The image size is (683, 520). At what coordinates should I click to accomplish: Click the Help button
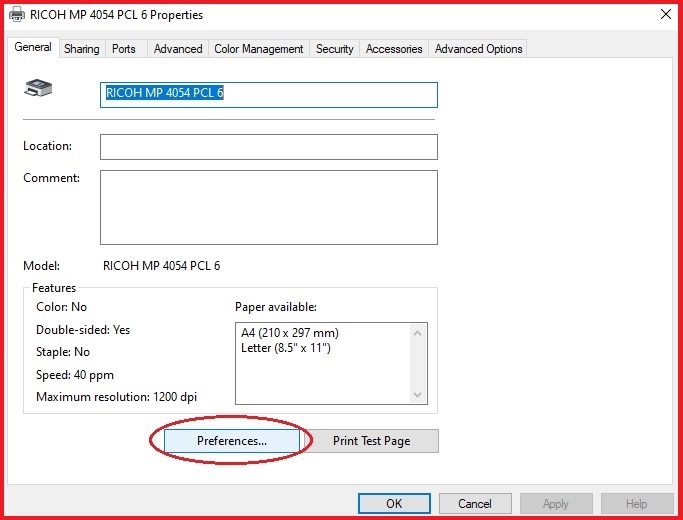click(636, 503)
